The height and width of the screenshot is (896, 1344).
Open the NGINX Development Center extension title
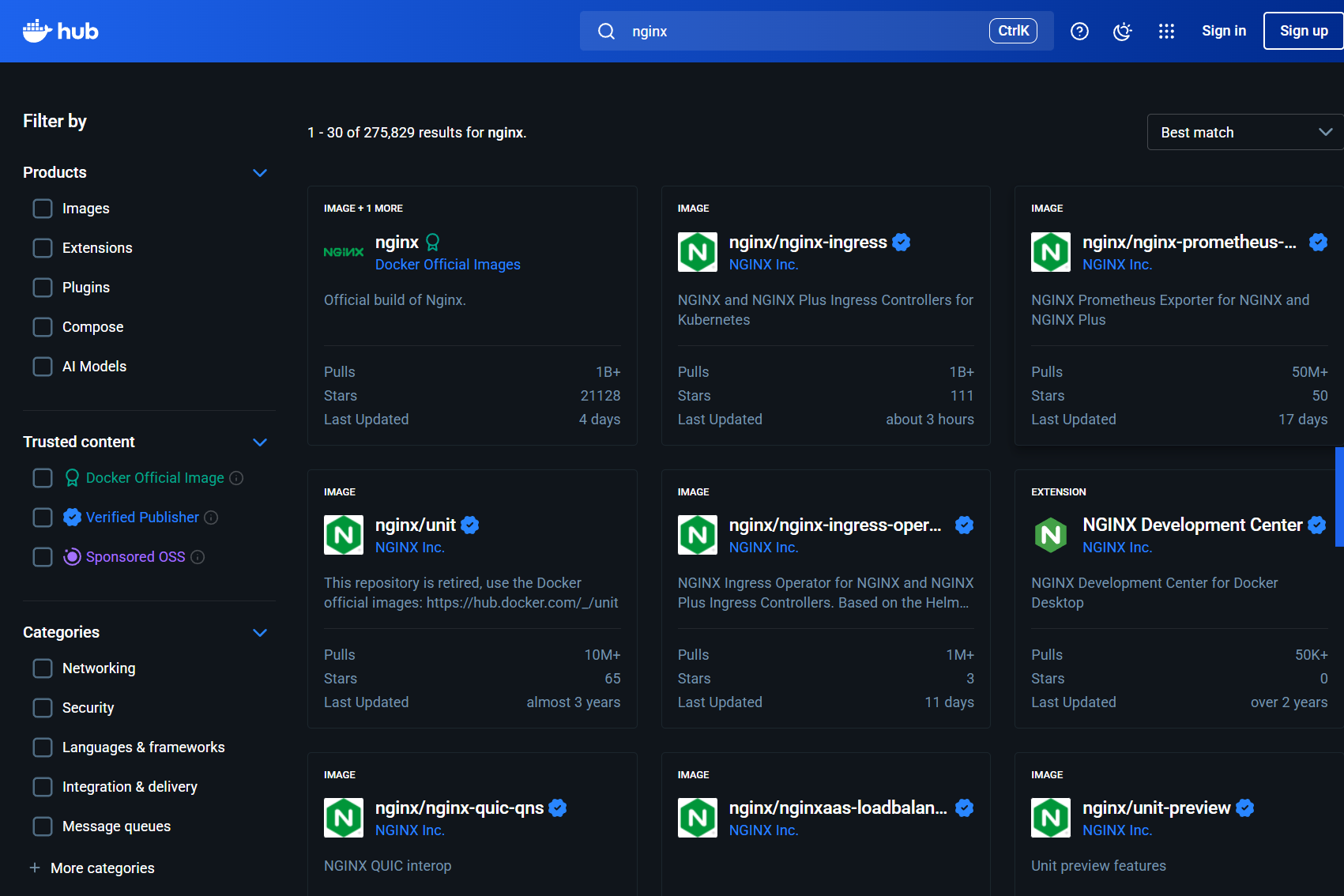point(1192,525)
